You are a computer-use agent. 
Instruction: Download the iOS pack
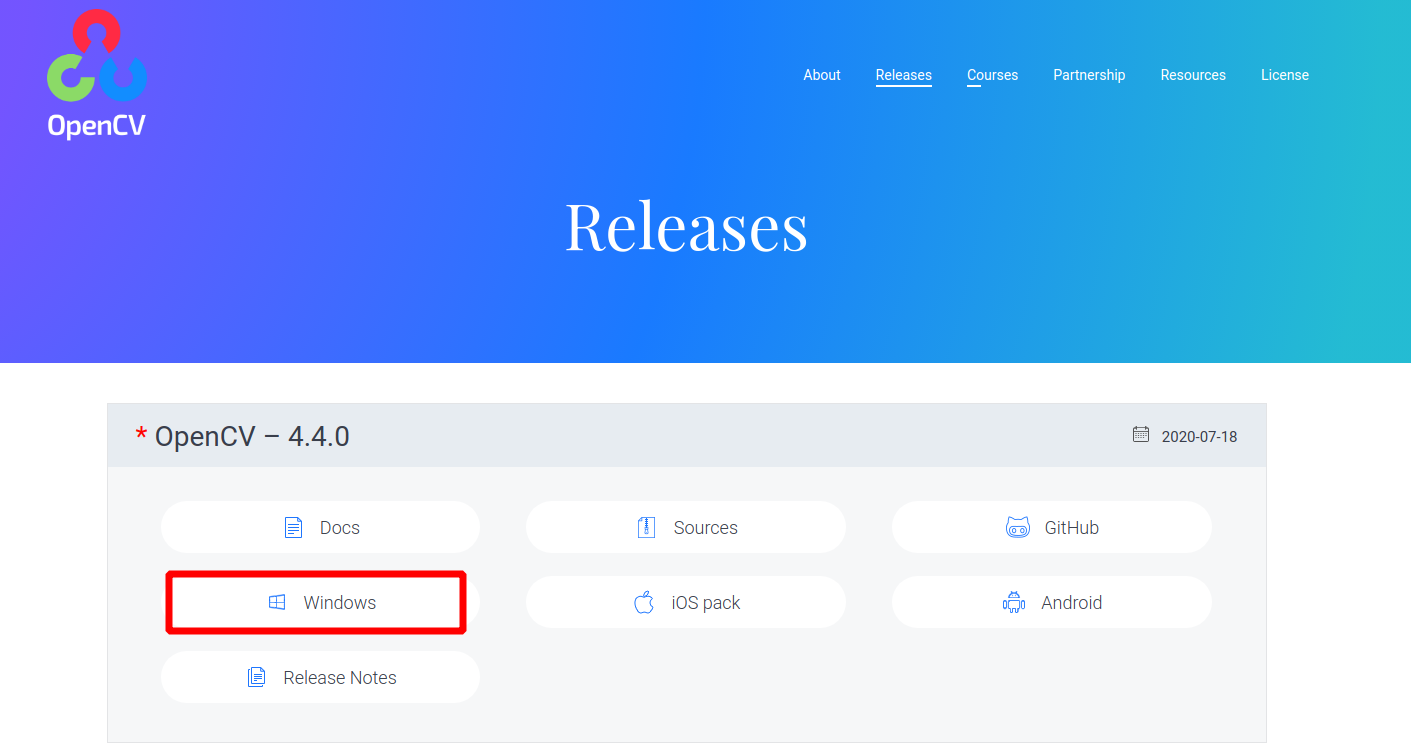tap(686, 602)
